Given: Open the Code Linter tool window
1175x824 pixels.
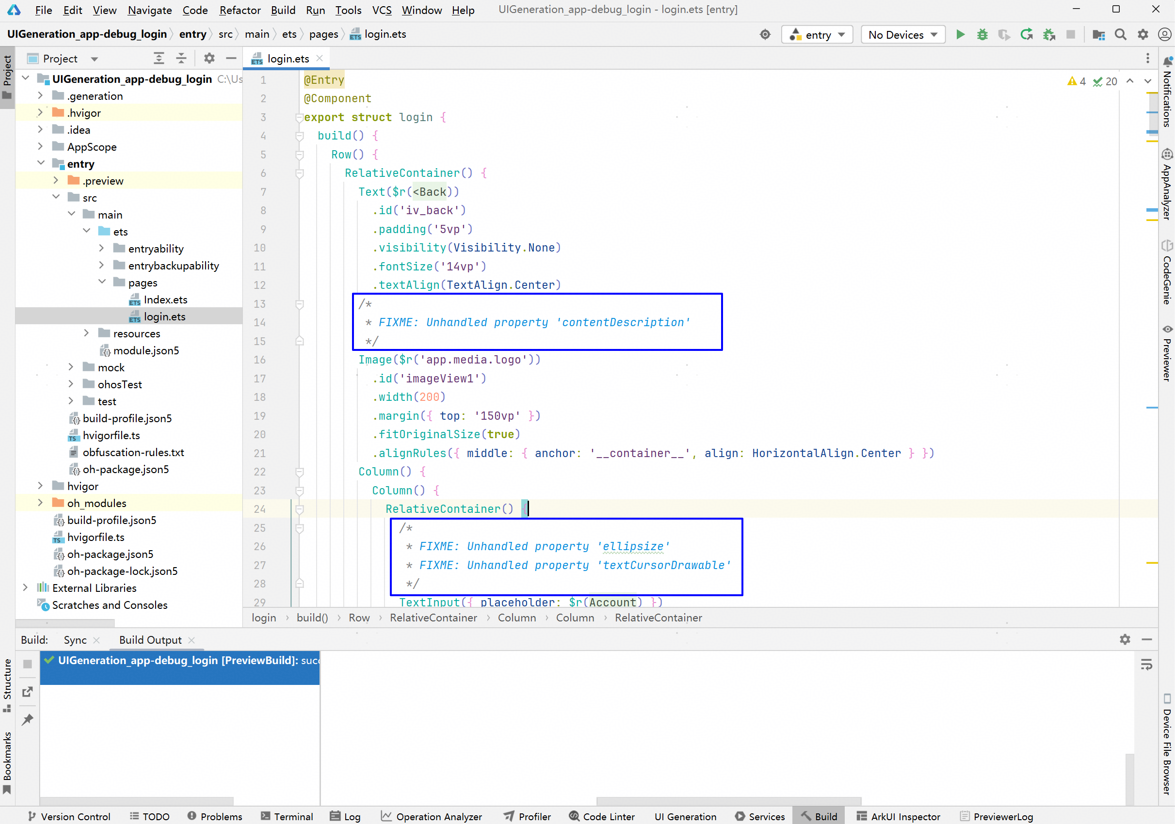Looking at the screenshot, I should click(601, 816).
